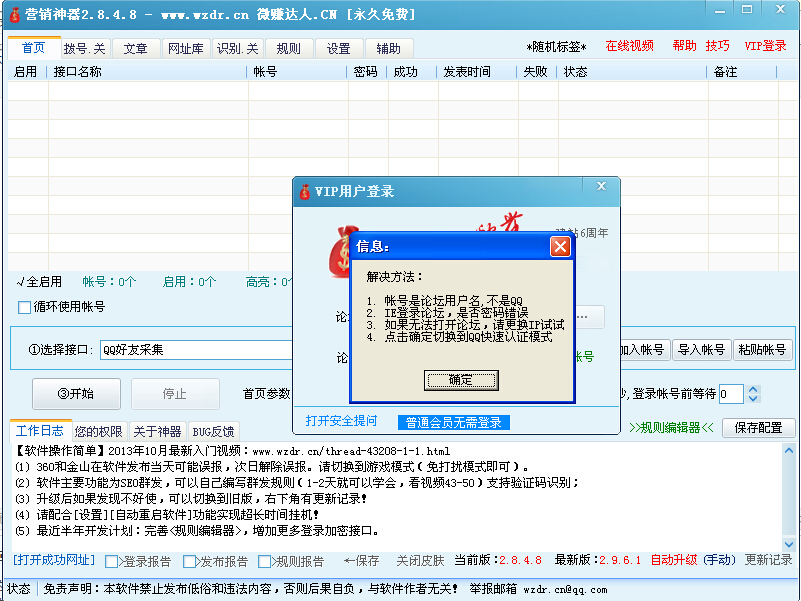Click the 导入帐号 button
This screenshot has height=601, width=801.
[701, 350]
